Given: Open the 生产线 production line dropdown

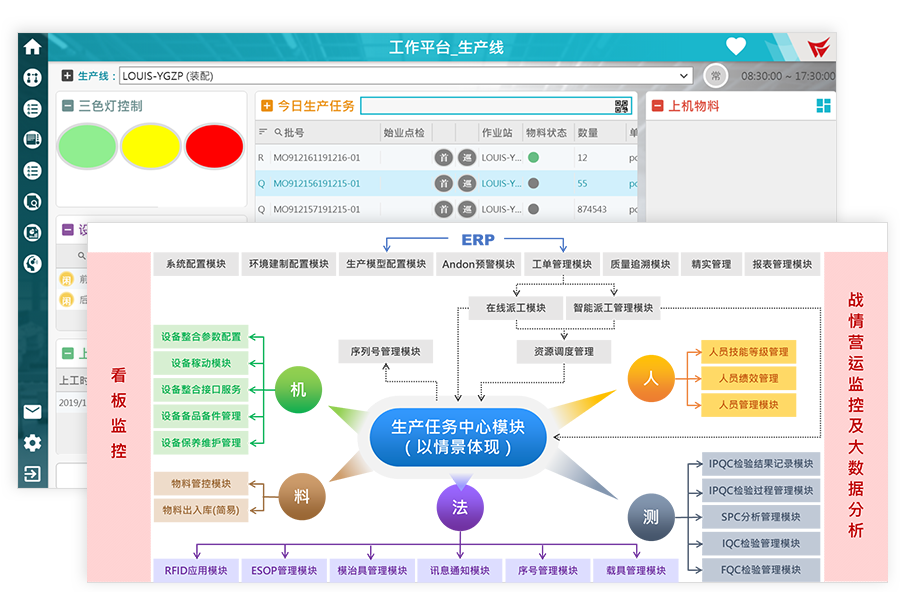Looking at the screenshot, I should tap(684, 76).
